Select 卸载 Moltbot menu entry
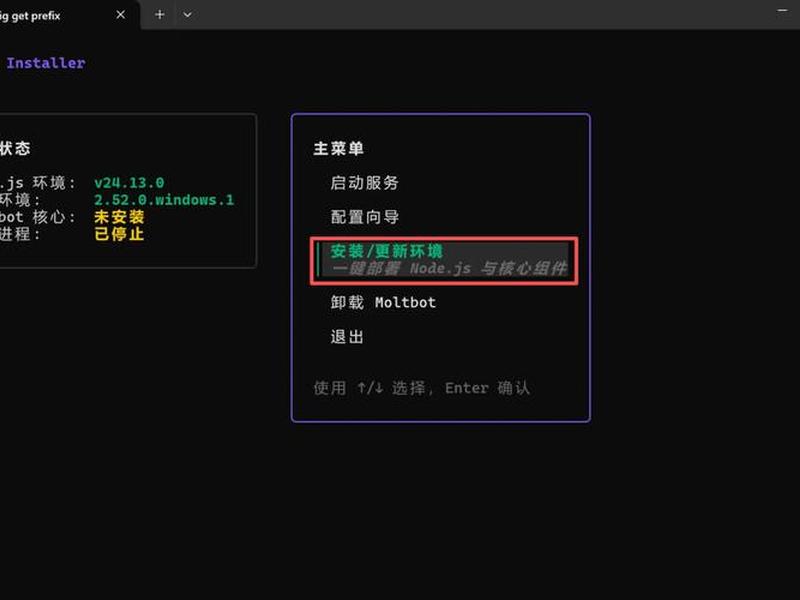The height and width of the screenshot is (600, 800). point(383,303)
